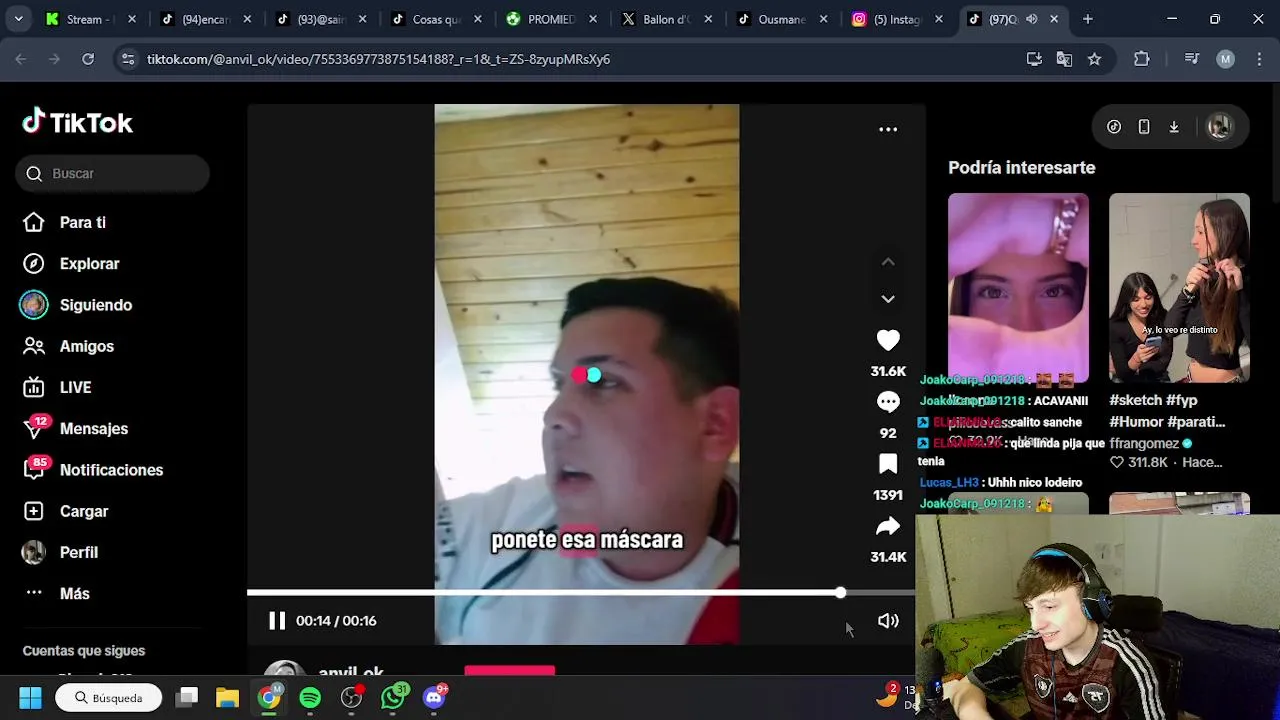The image size is (1280, 720).
Task: Open profile avatar in top-right pill
Action: coord(1219,127)
